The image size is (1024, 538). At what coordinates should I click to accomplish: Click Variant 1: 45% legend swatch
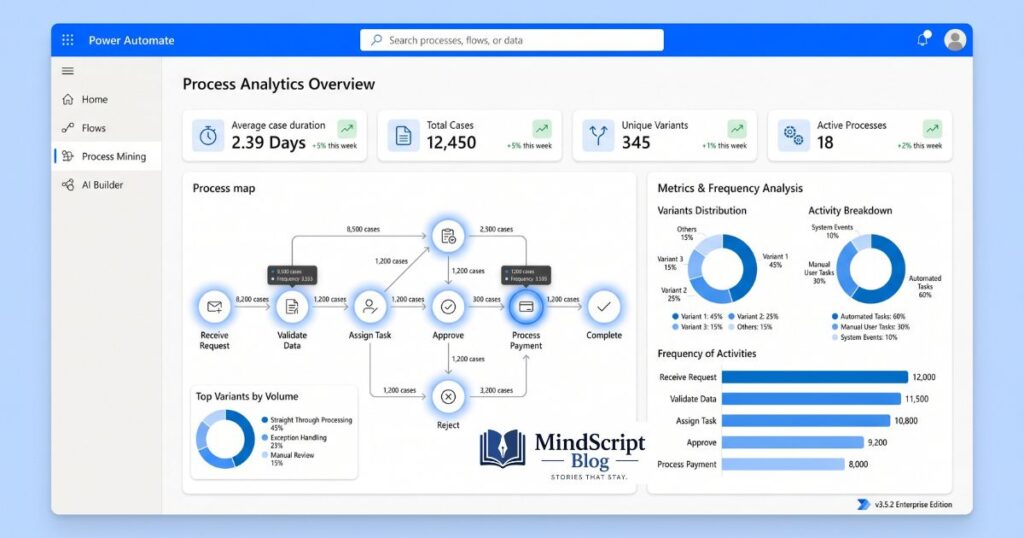click(x=675, y=316)
